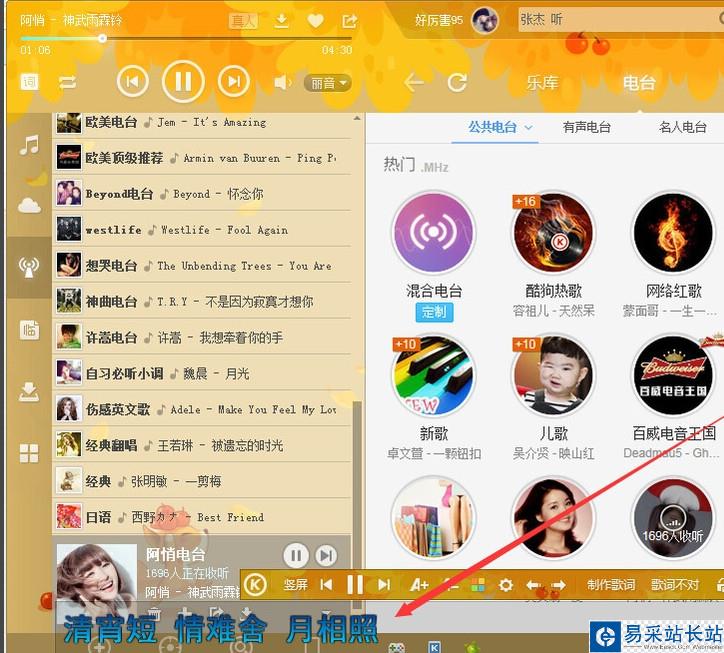Viewport: 724px width, 653px height.
Task: Open the 乐库 music library tab
Action: tap(543, 83)
